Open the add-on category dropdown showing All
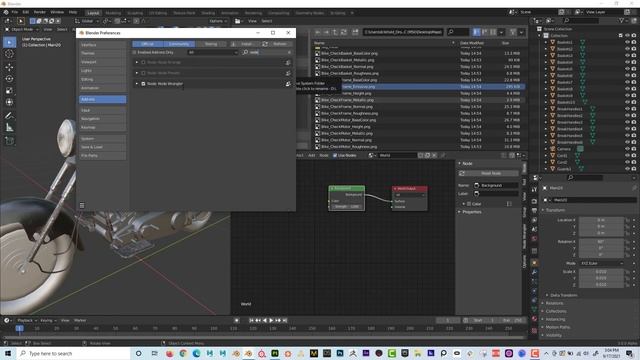This screenshot has height=360, width=640. 213,53
